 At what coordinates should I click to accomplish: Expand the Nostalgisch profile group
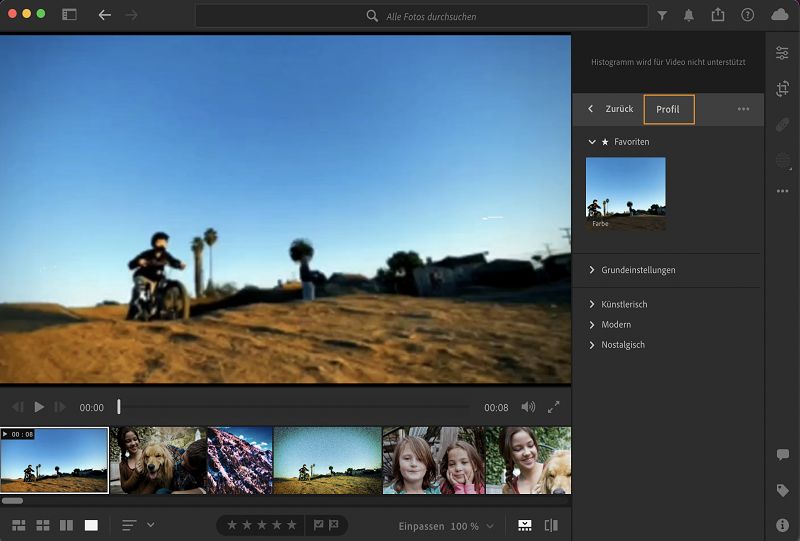[x=617, y=345]
